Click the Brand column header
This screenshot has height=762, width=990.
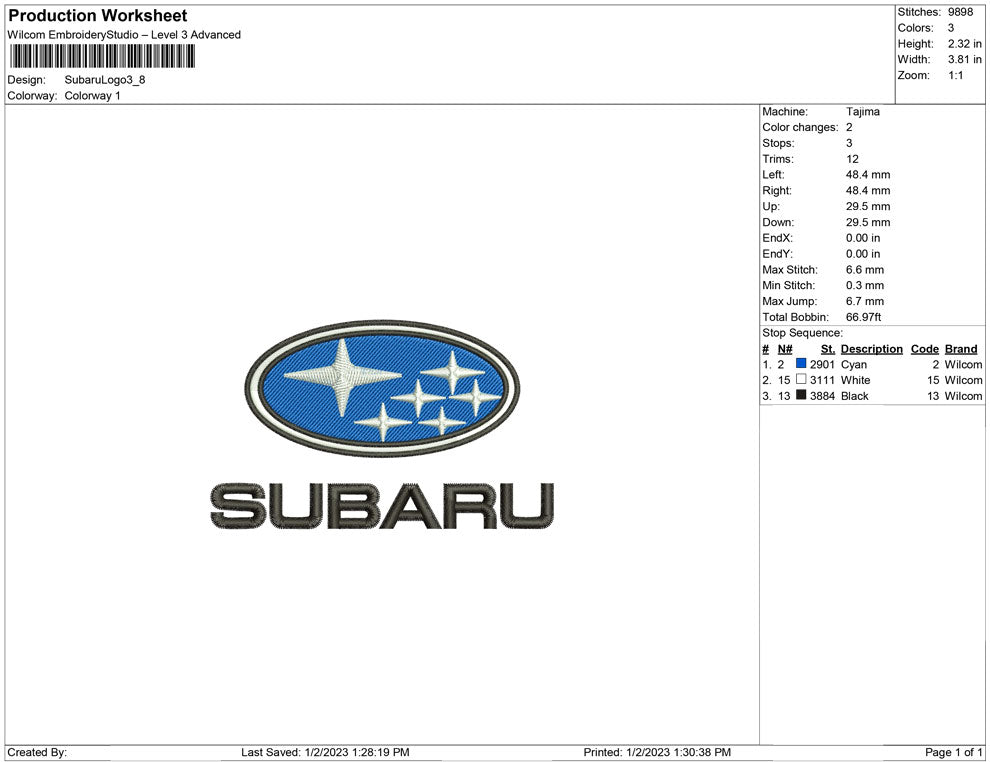click(960, 349)
